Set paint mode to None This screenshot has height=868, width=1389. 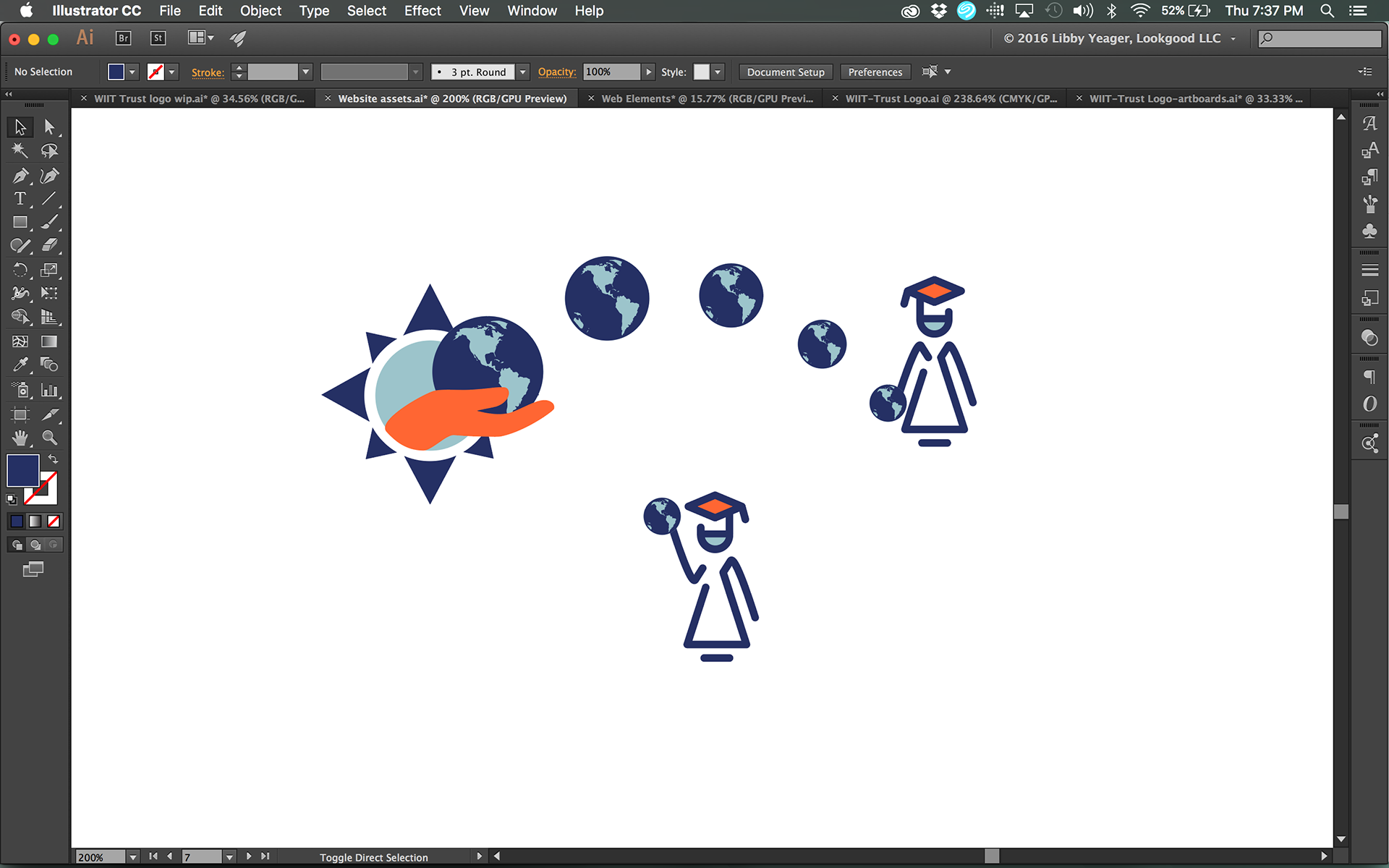(54, 522)
